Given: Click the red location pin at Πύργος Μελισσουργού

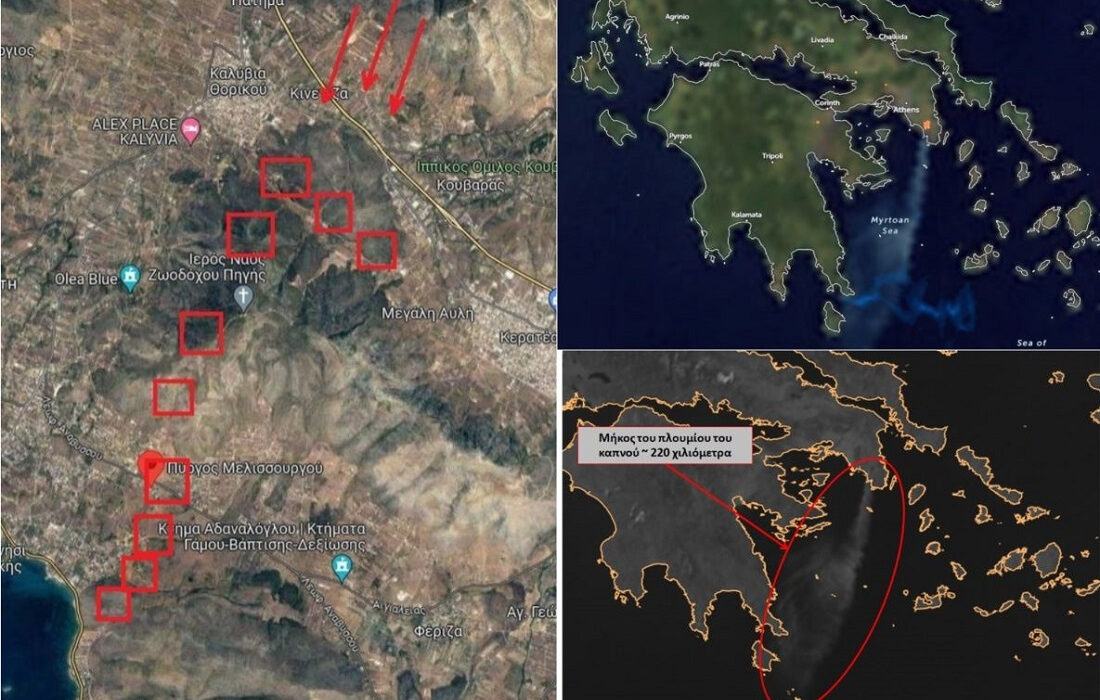Looking at the screenshot, I should [151, 468].
